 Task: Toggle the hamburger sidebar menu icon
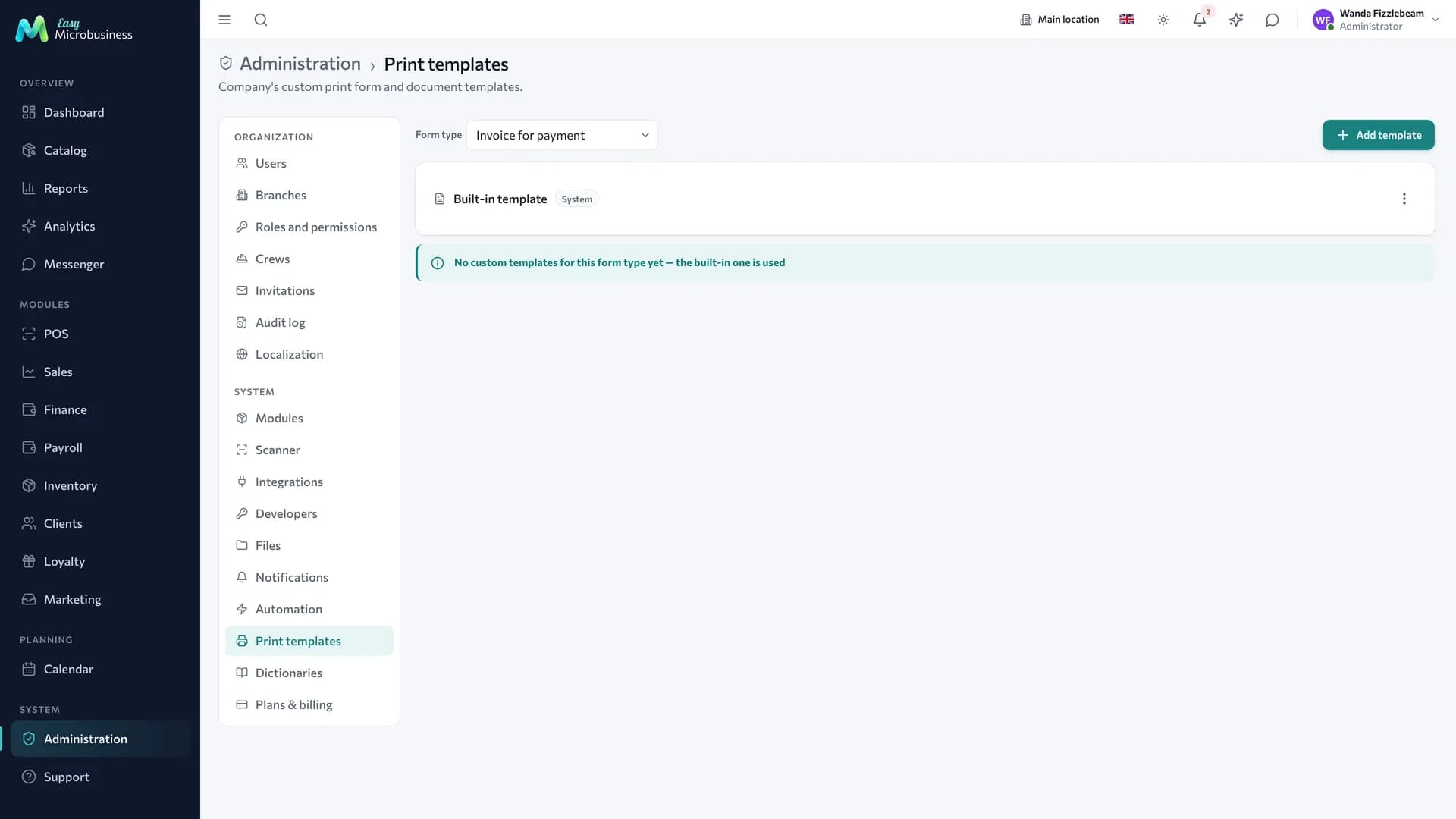pos(224,20)
